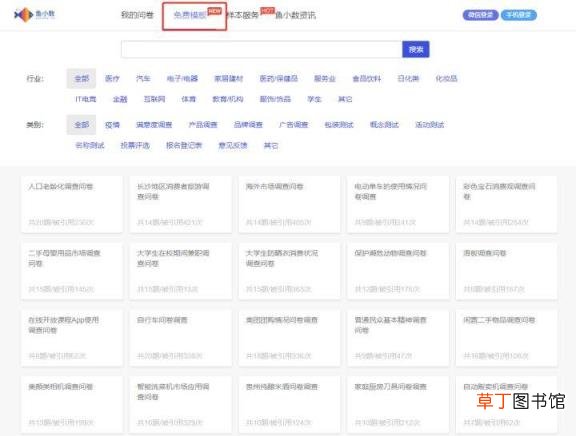Click the blue 搜索 button

click(416, 49)
